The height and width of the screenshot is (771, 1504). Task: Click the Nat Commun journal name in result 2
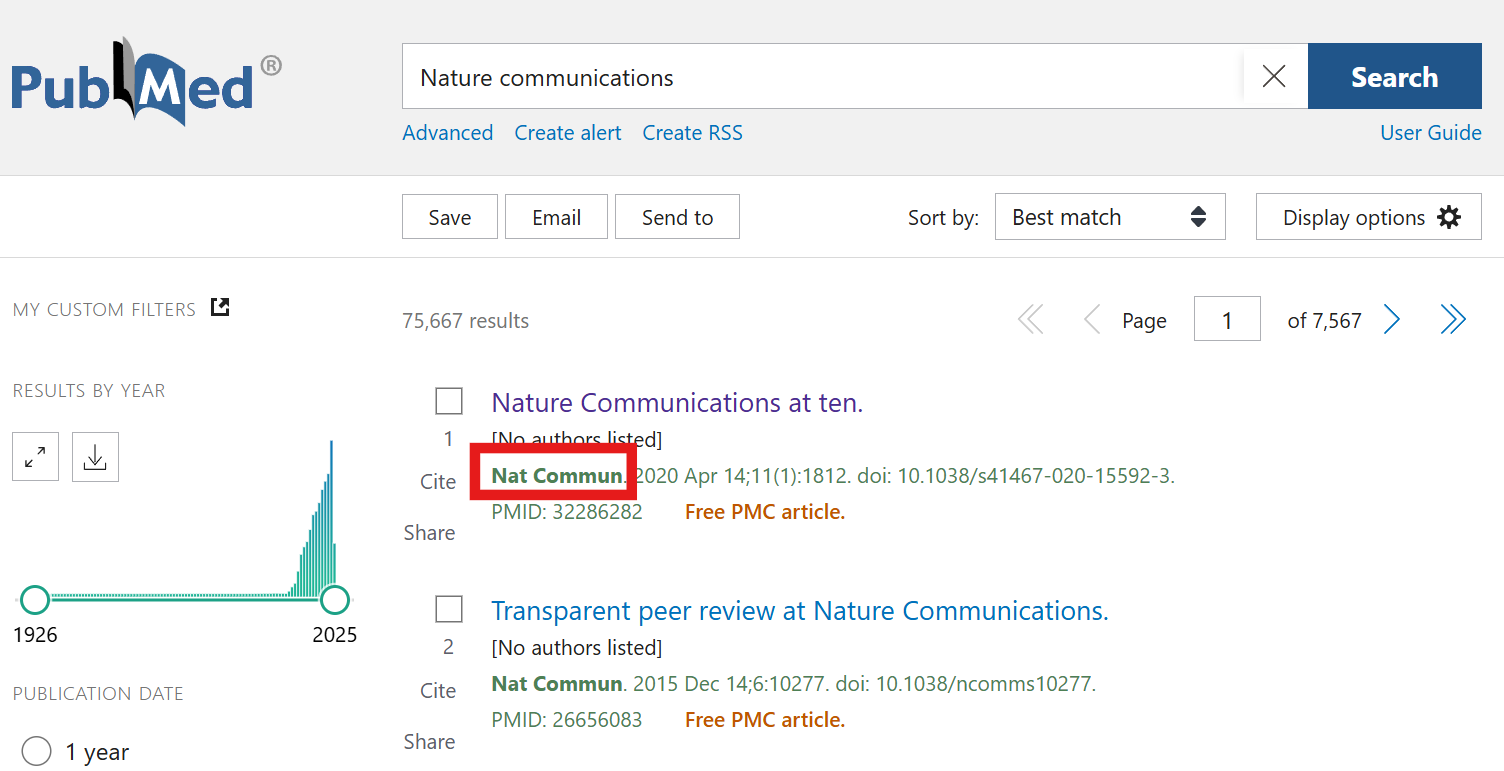[x=557, y=684]
